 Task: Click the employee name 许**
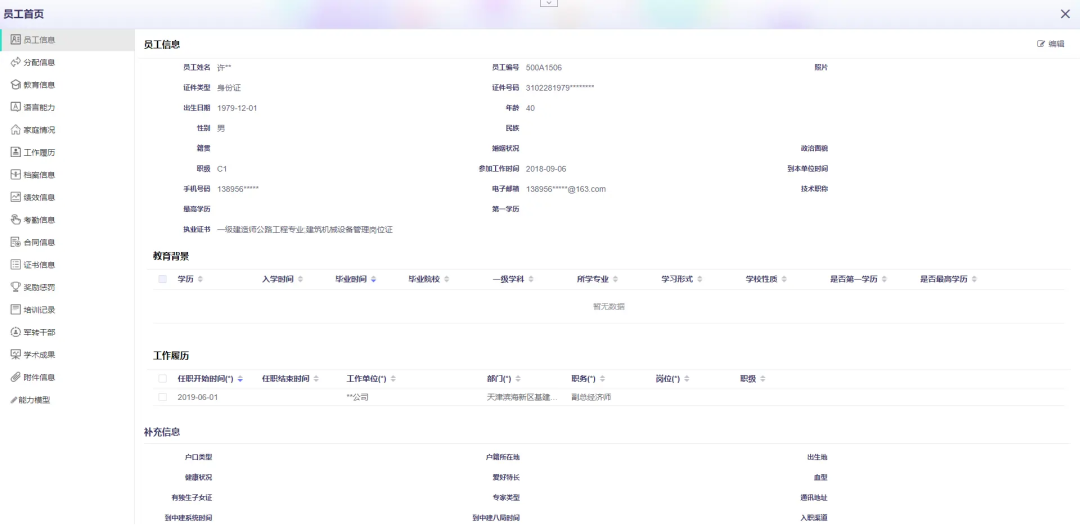point(224,68)
